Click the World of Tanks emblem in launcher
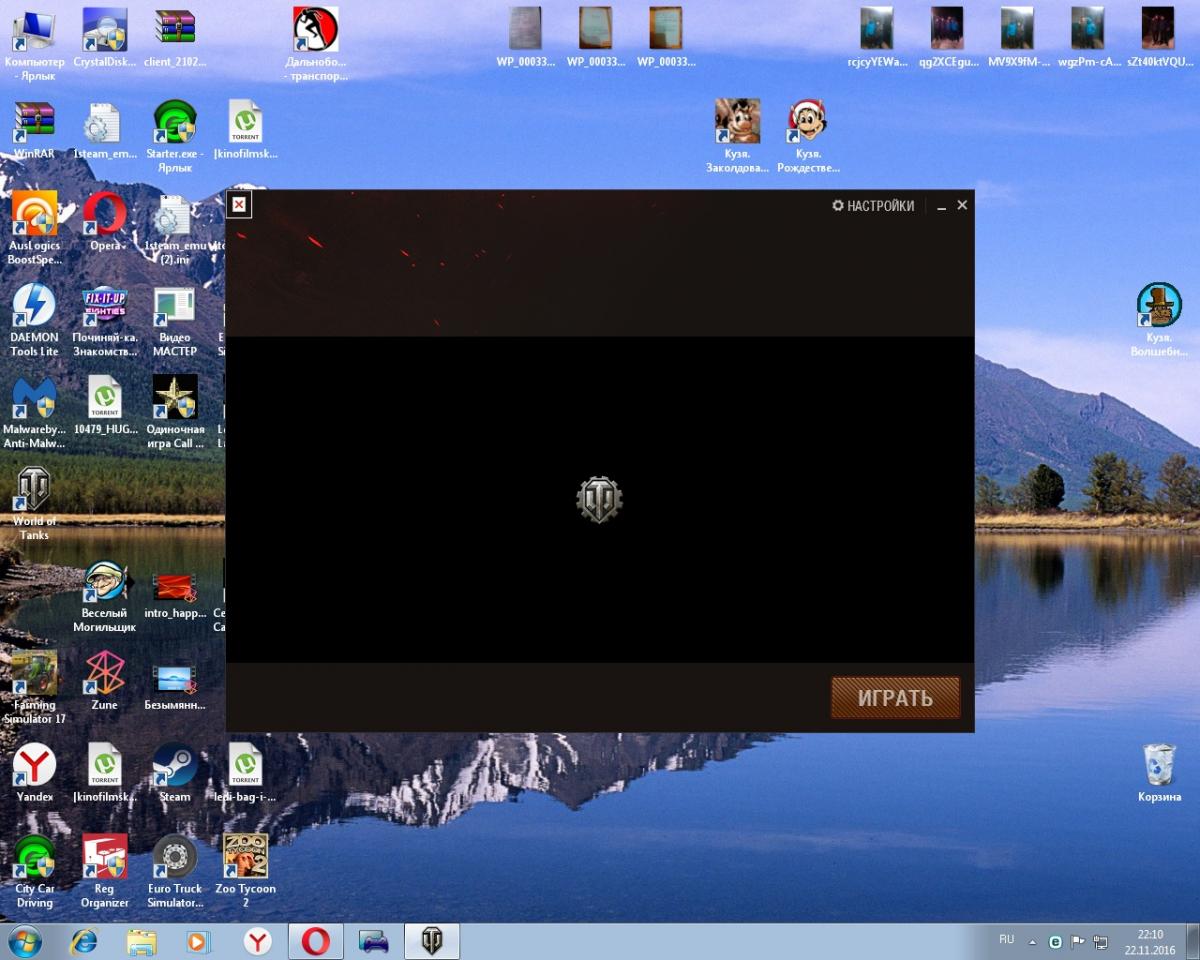 click(x=600, y=498)
